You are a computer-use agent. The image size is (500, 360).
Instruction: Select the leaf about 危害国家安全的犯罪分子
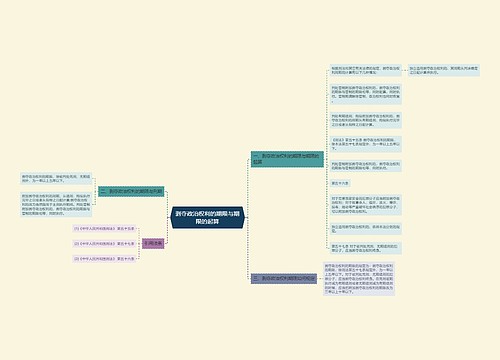[x=365, y=205]
